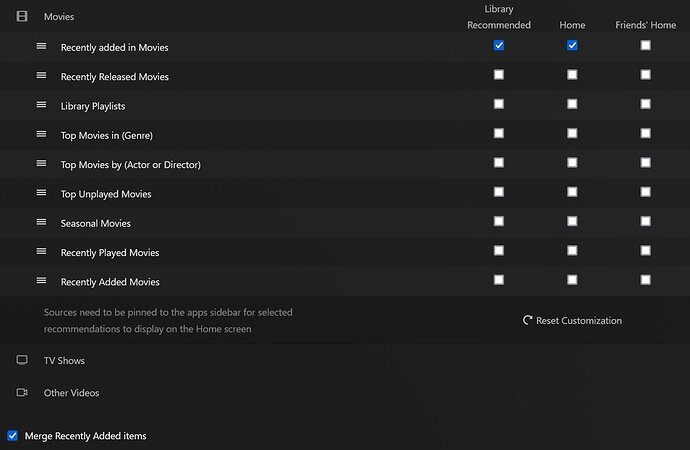This screenshot has width=690, height=450.
Task: Click Reset Customization button
Action: click(x=572, y=320)
